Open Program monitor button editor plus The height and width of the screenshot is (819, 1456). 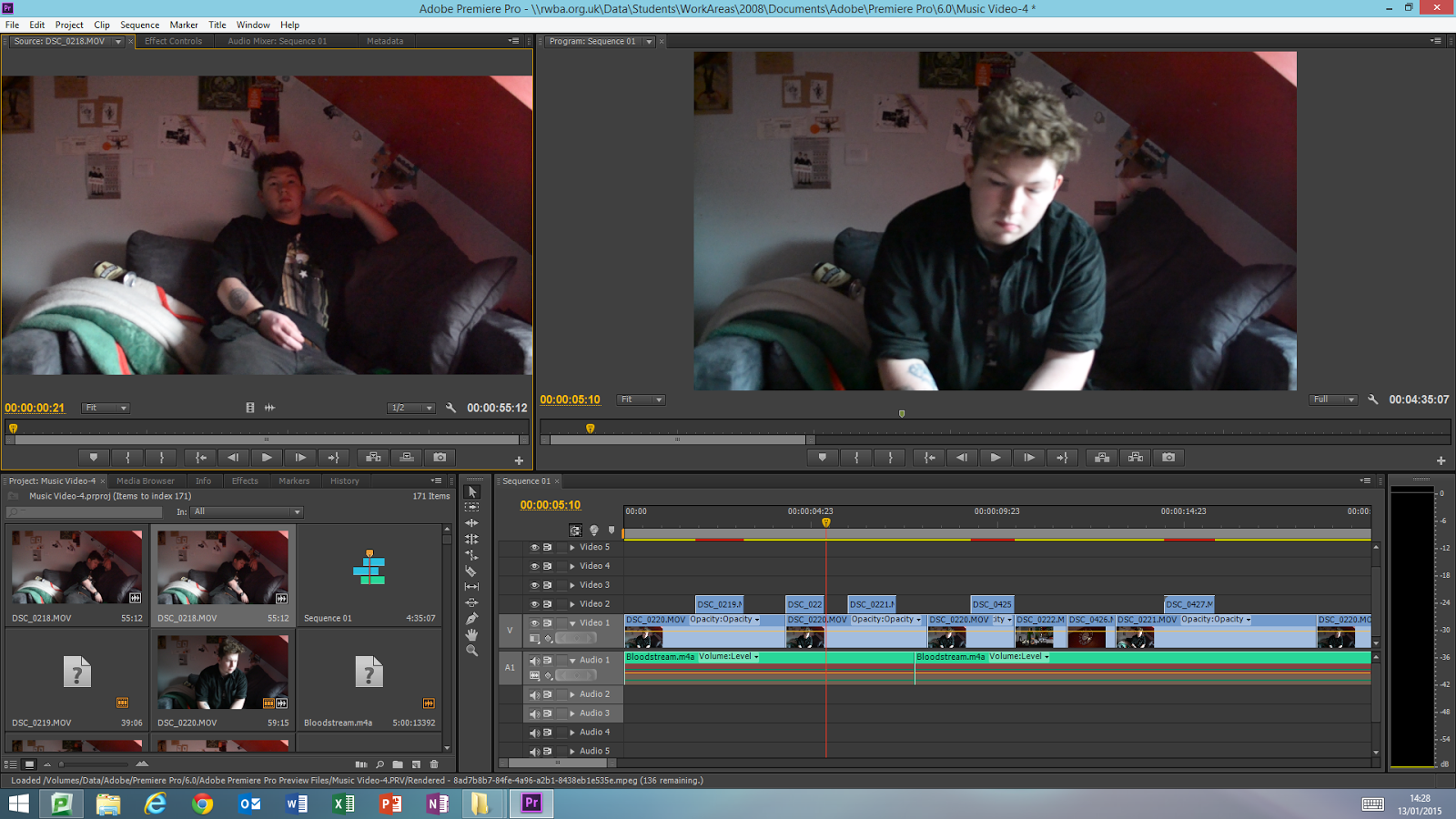pos(1441,460)
